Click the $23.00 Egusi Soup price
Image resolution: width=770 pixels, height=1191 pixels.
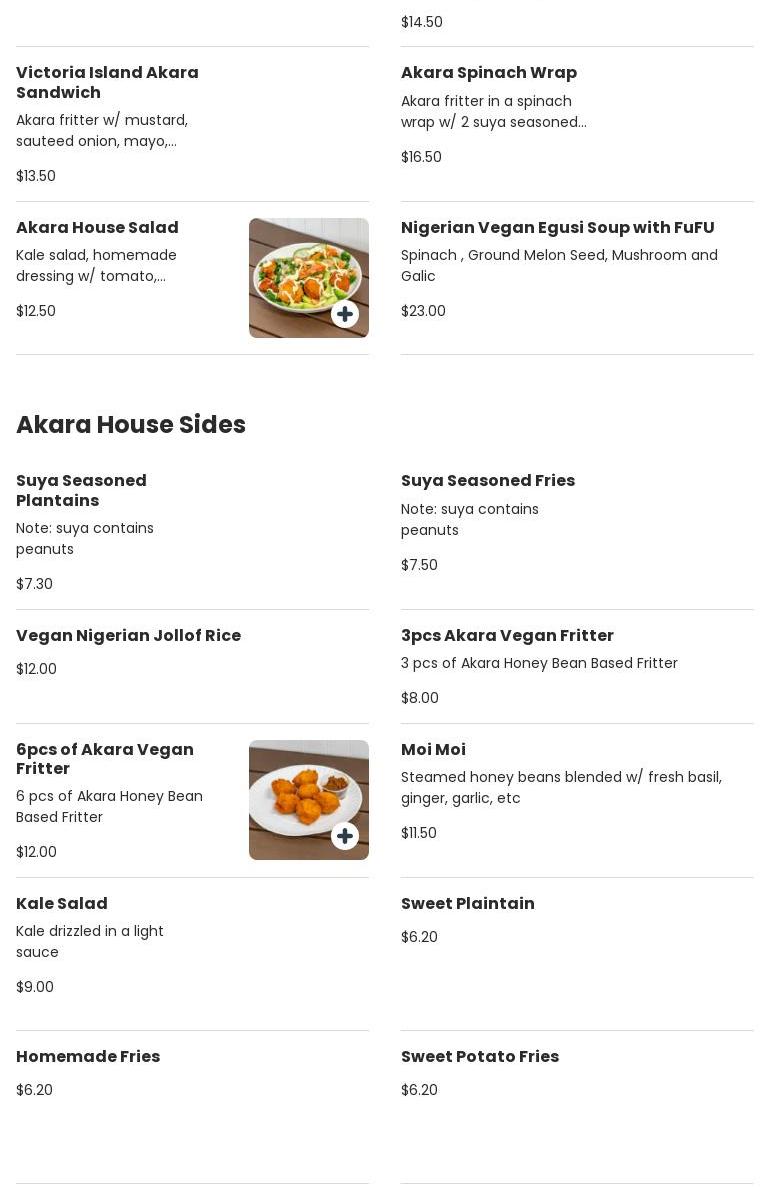point(423,311)
